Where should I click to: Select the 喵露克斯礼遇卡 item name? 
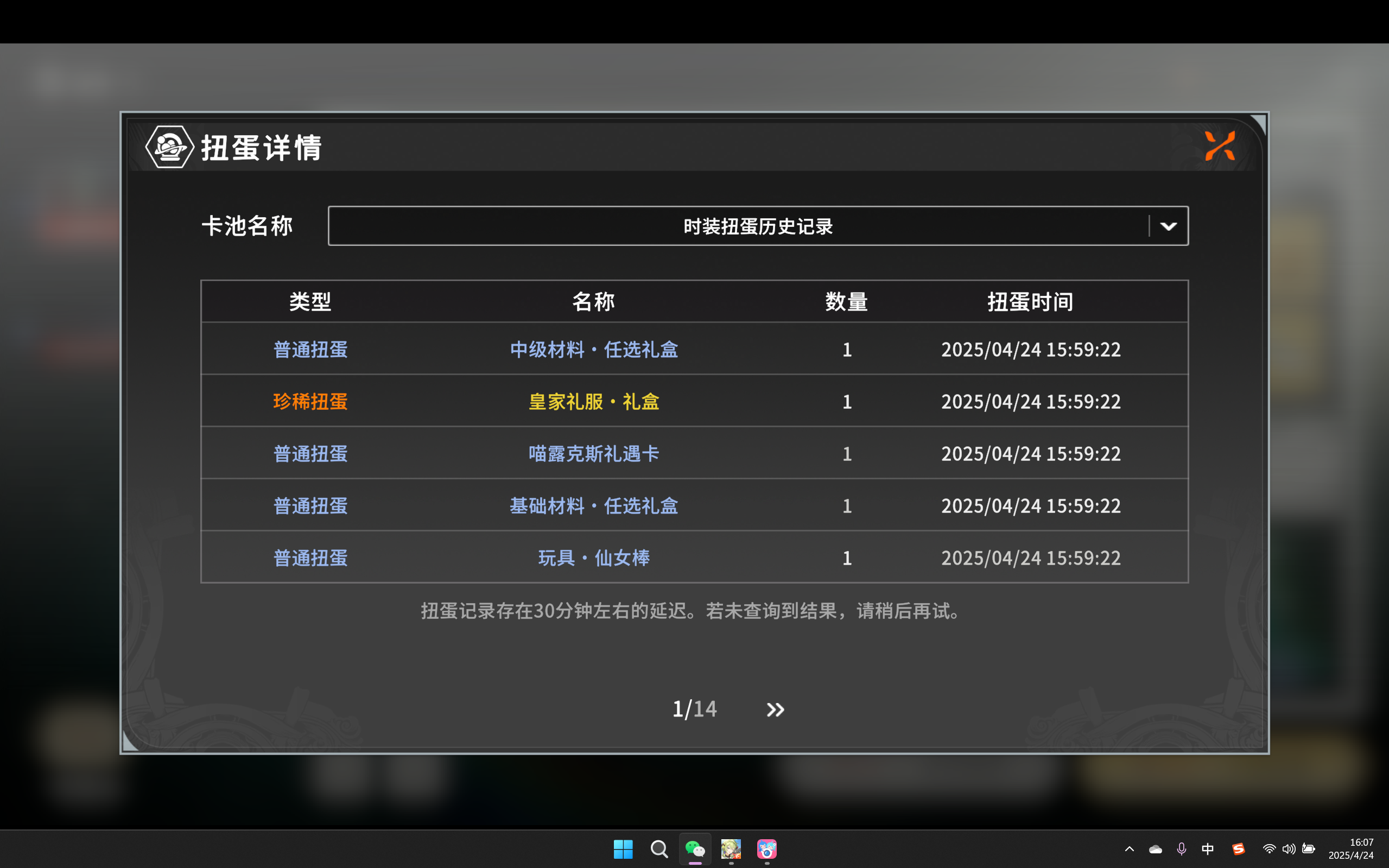tap(594, 453)
